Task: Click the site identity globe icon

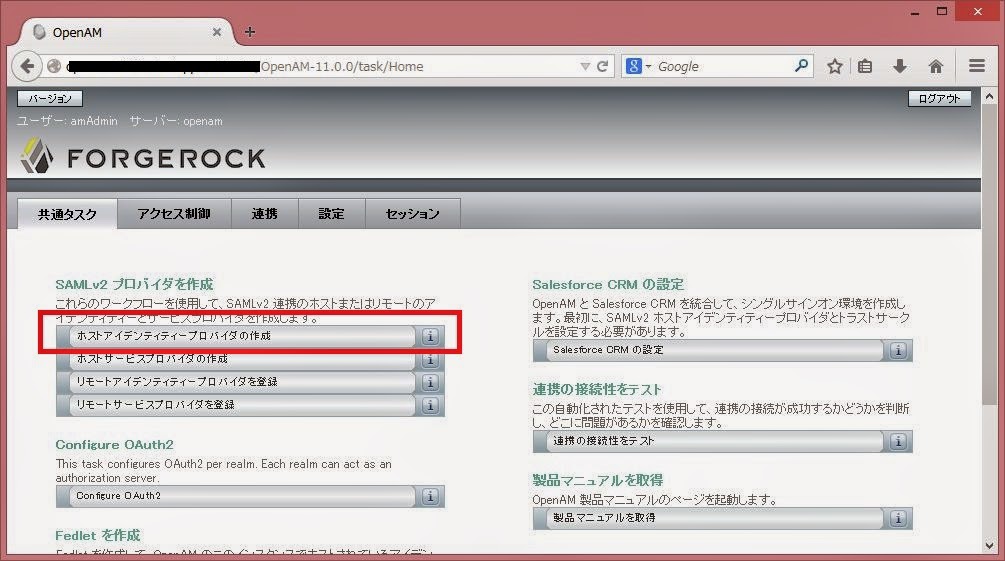Action: pos(54,66)
